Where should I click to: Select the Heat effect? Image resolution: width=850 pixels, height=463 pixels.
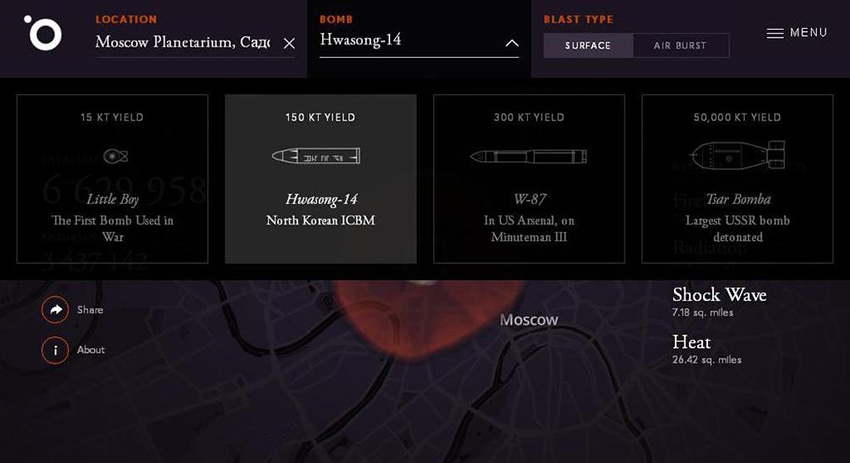click(691, 342)
